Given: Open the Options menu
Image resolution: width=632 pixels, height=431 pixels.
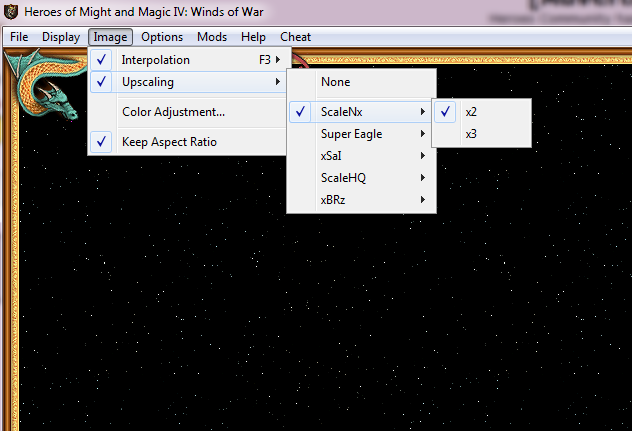Looking at the screenshot, I should [162, 37].
